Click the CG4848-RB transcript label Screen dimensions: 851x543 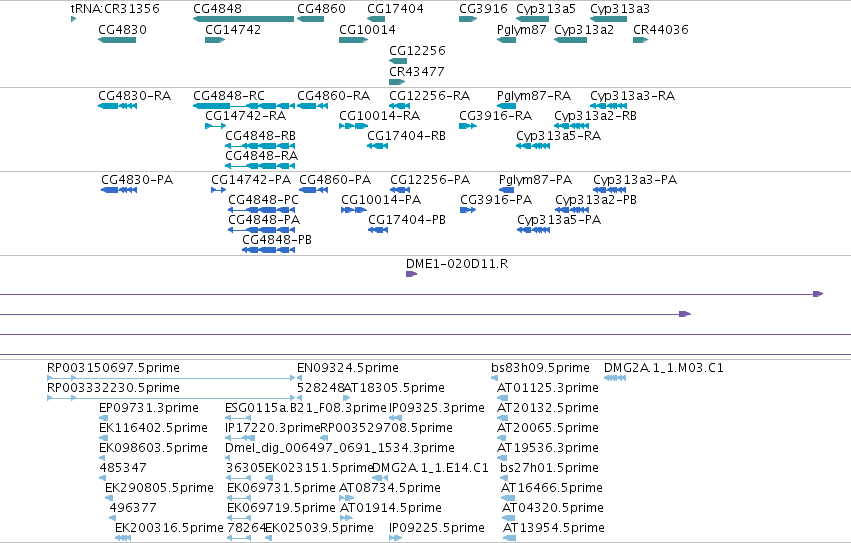pyautogui.click(x=261, y=136)
